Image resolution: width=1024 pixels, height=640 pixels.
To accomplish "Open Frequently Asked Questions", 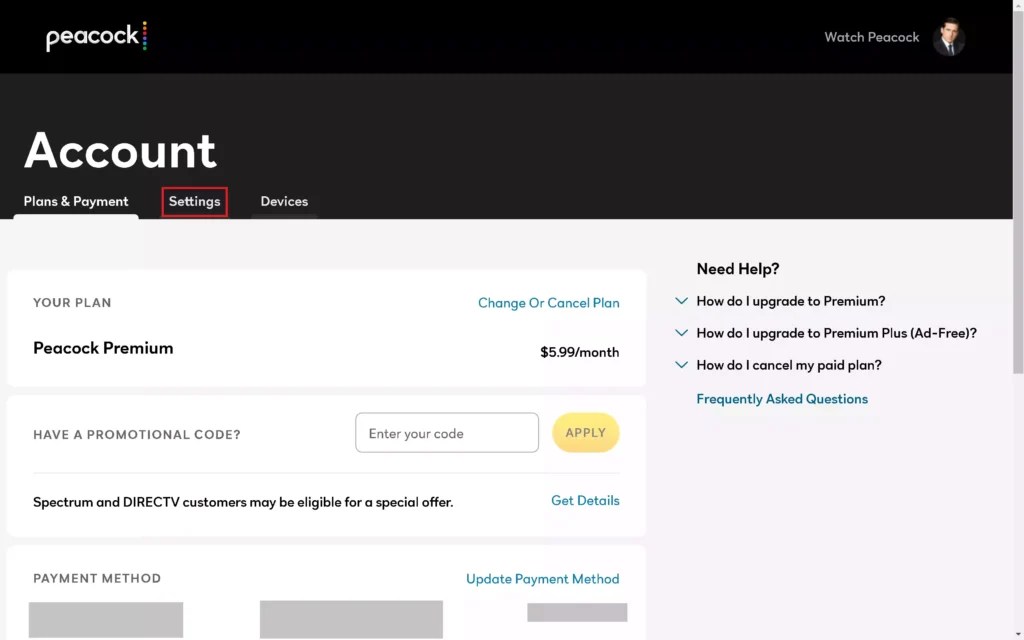I will (782, 398).
